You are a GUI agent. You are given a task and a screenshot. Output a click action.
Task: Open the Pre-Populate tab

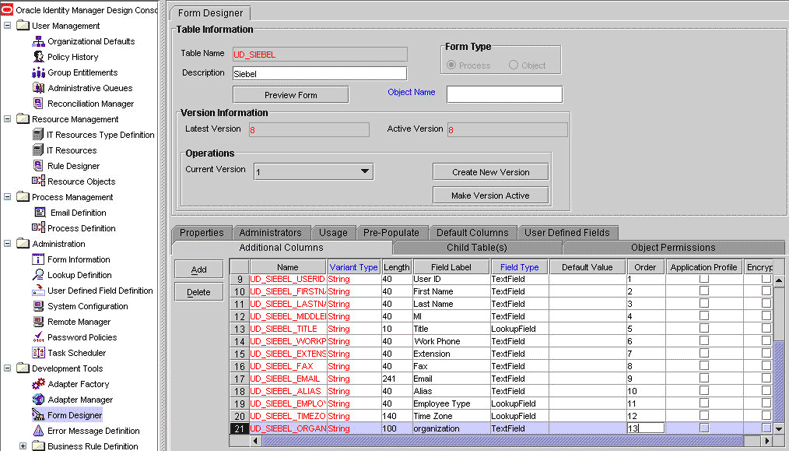[391, 233]
